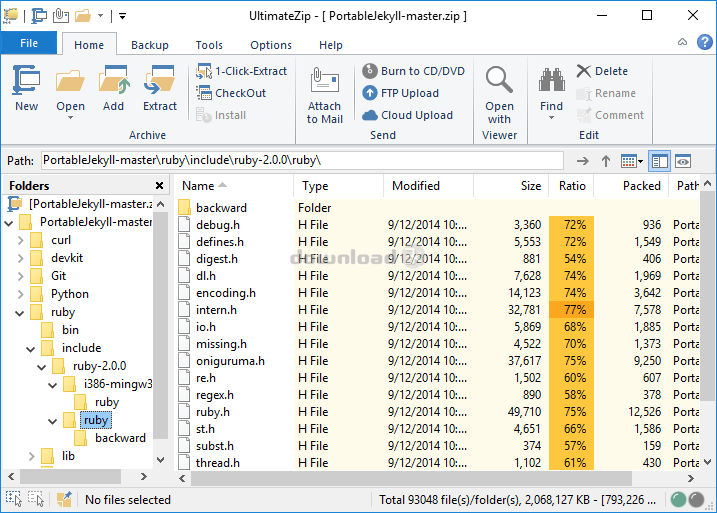
Task: Click the FTP Upload icon
Action: point(369,93)
